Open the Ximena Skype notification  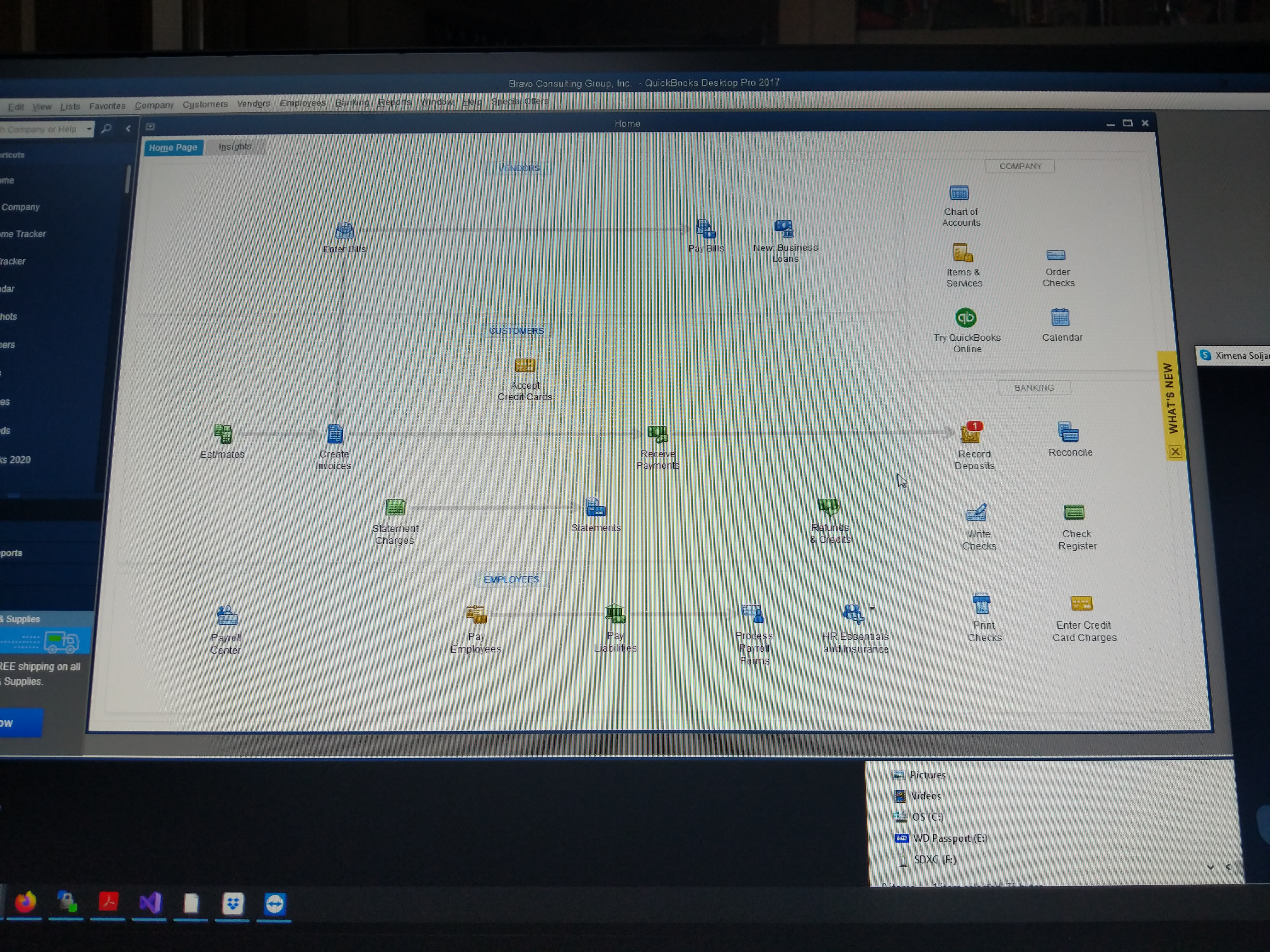(1233, 356)
